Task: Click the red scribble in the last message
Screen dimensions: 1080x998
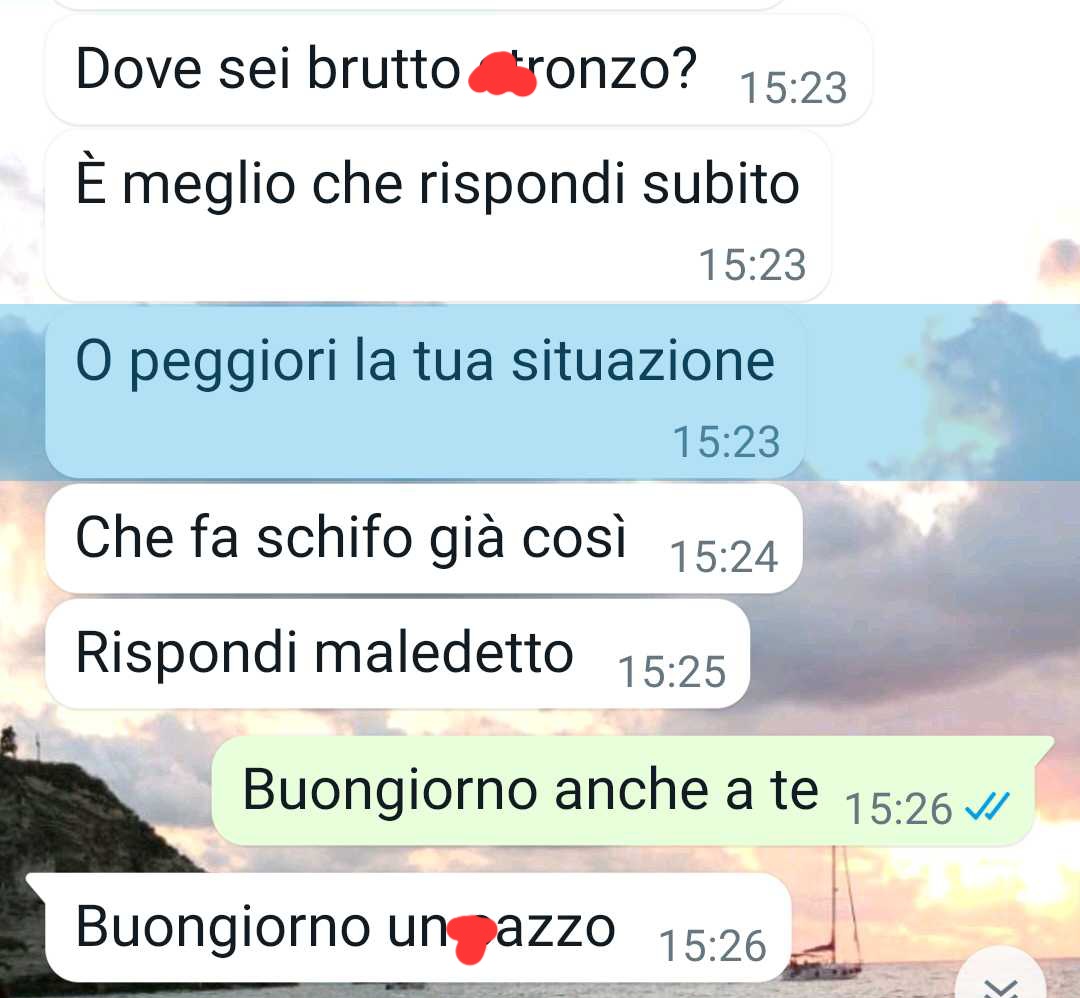Action: [x=472, y=939]
